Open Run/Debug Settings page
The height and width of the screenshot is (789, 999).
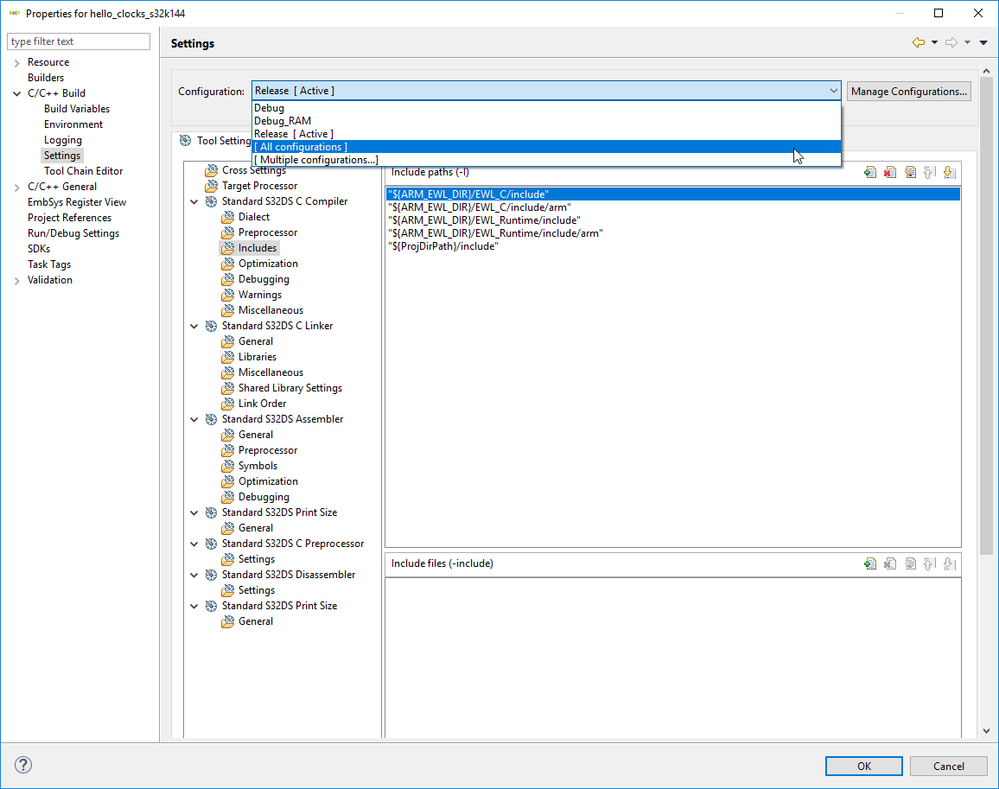[73, 233]
